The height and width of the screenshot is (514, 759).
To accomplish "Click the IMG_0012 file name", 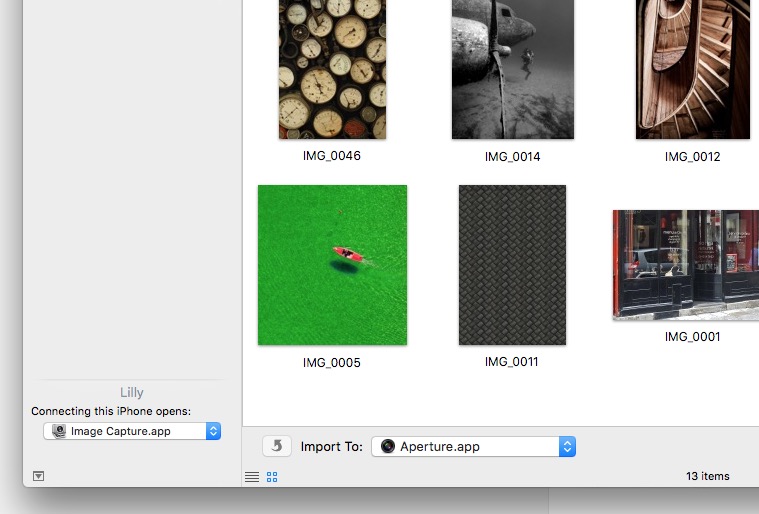I will [x=693, y=157].
